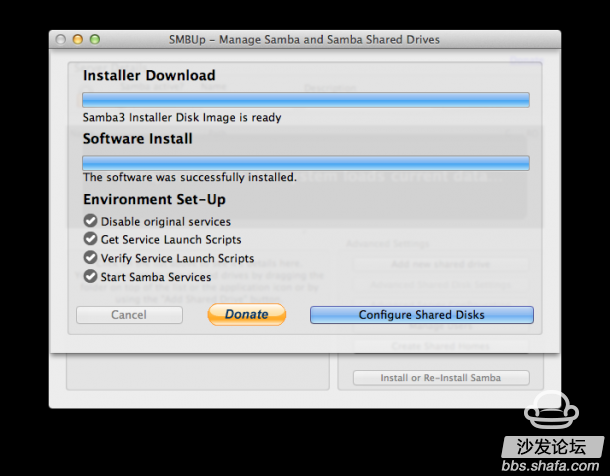Viewport: 610px width, 476px height.
Task: Click 'The software was successfully installed.' text
Action: [190, 177]
